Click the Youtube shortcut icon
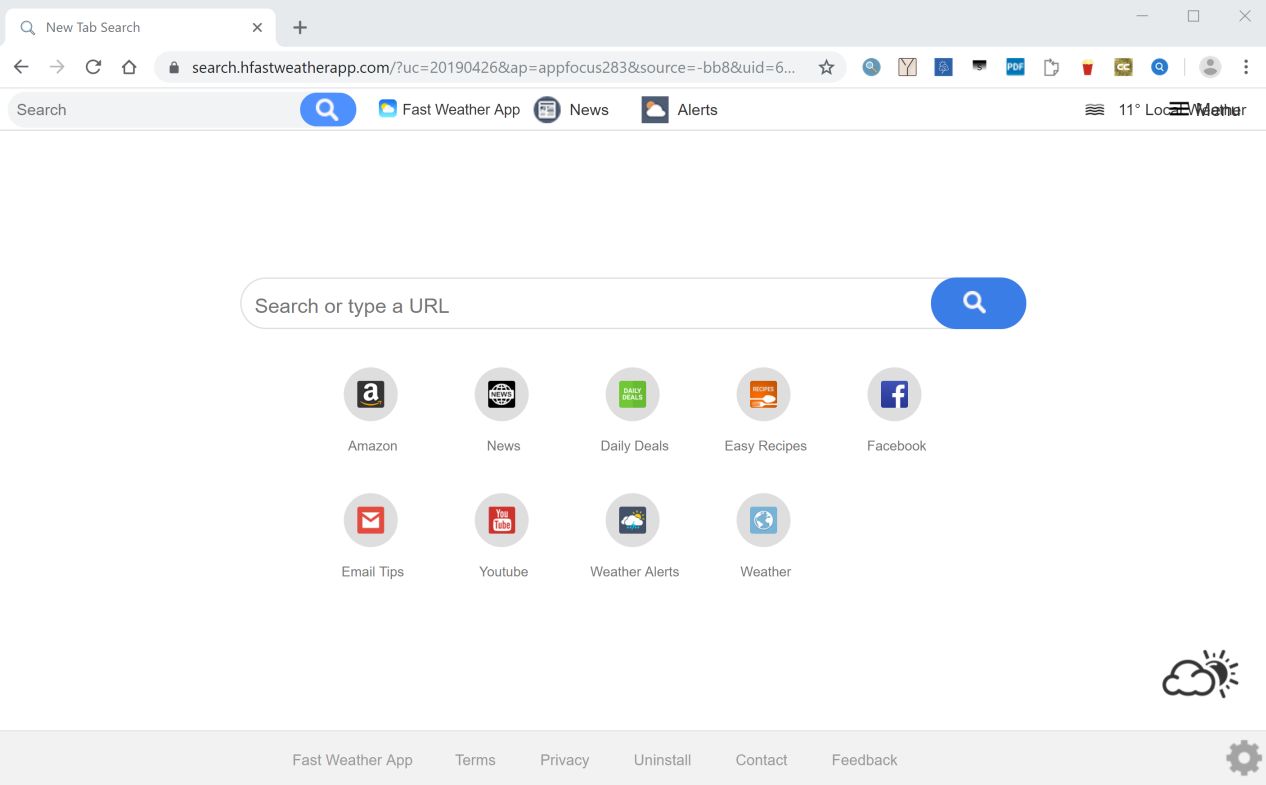The height and width of the screenshot is (785, 1266). click(x=501, y=520)
